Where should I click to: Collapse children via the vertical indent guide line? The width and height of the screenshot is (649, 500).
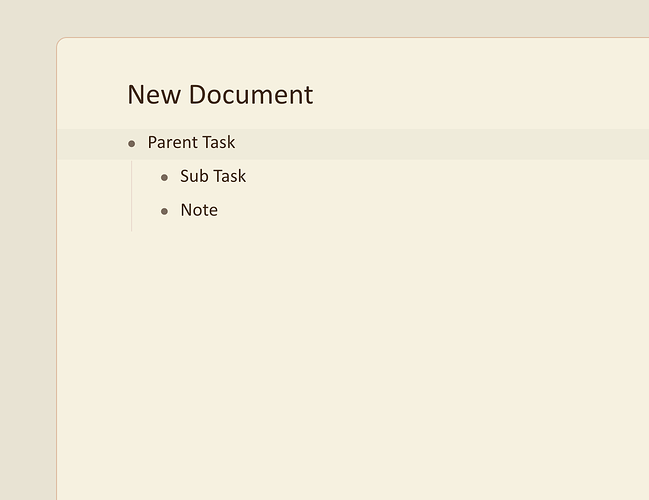pos(132,196)
